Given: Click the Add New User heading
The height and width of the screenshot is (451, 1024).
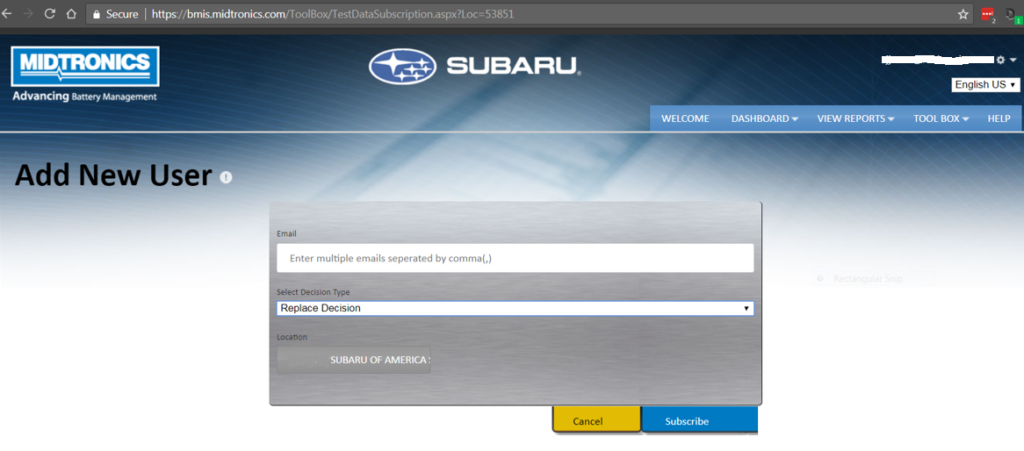Looking at the screenshot, I should point(114,176).
